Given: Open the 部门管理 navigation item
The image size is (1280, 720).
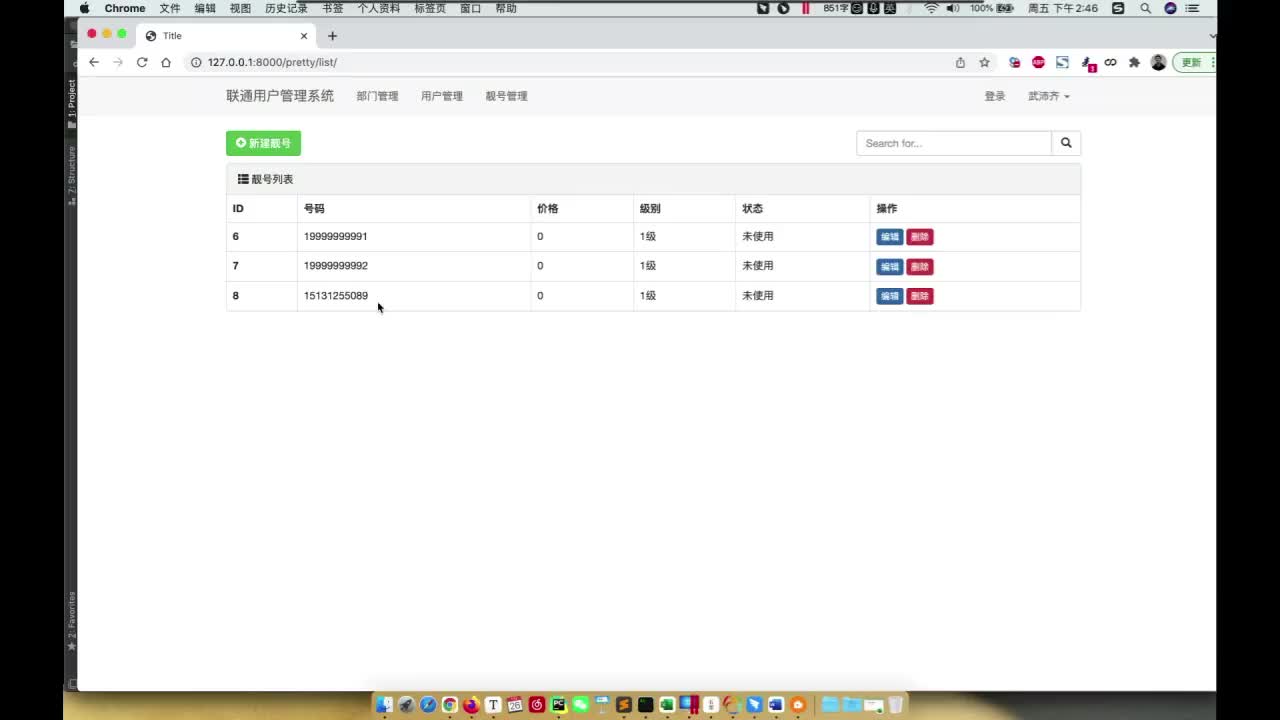Looking at the screenshot, I should (x=377, y=96).
